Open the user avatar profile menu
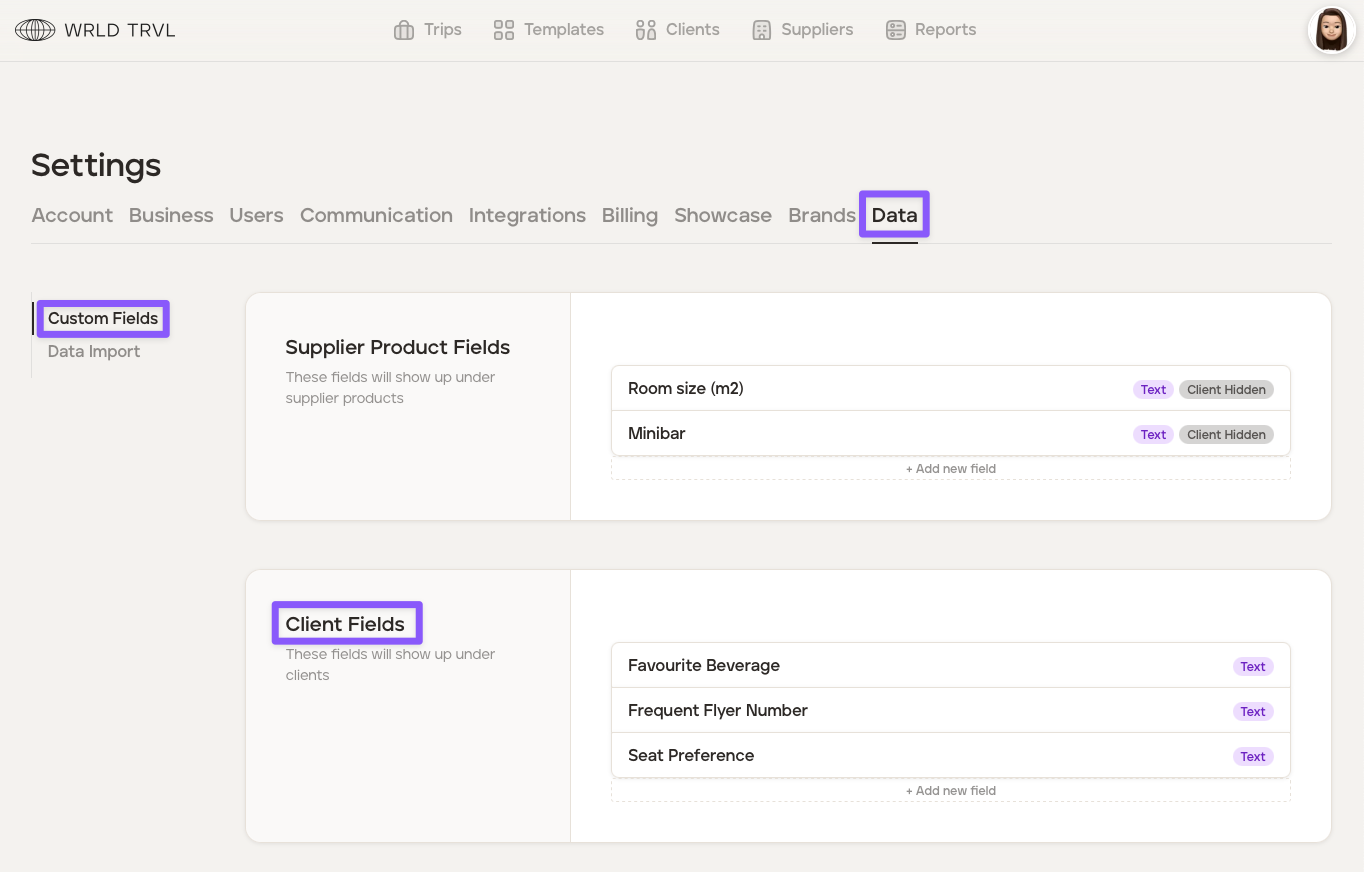 (1331, 30)
